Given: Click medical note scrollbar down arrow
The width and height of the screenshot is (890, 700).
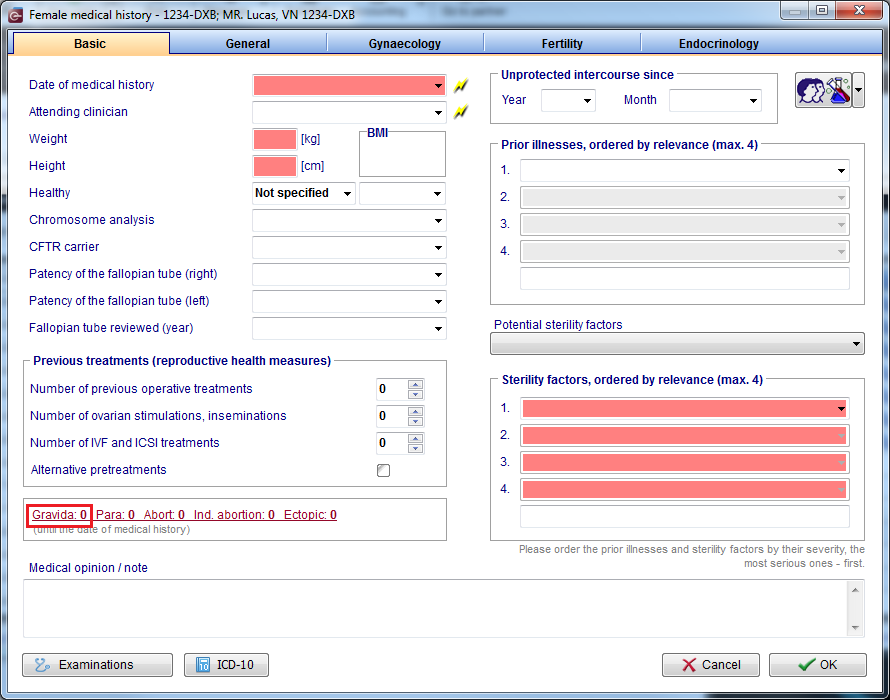Looking at the screenshot, I should click(855, 627).
